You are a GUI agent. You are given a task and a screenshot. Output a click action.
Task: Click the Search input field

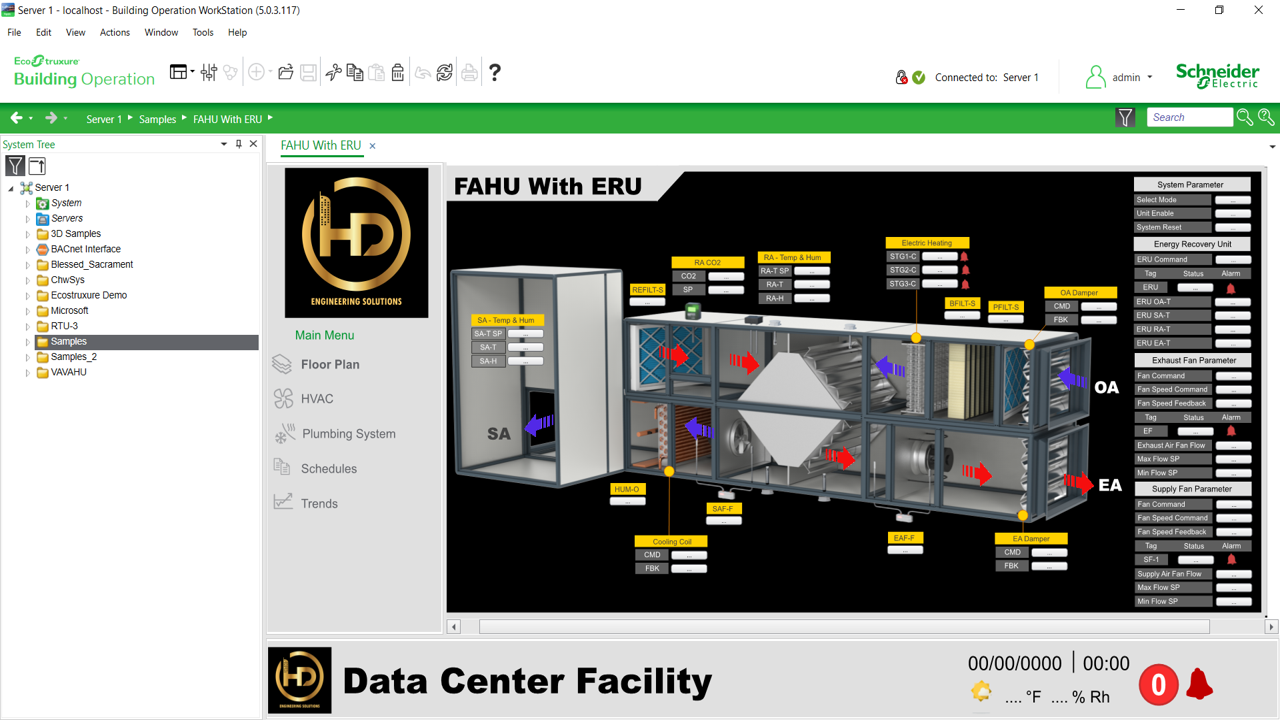pos(1188,118)
